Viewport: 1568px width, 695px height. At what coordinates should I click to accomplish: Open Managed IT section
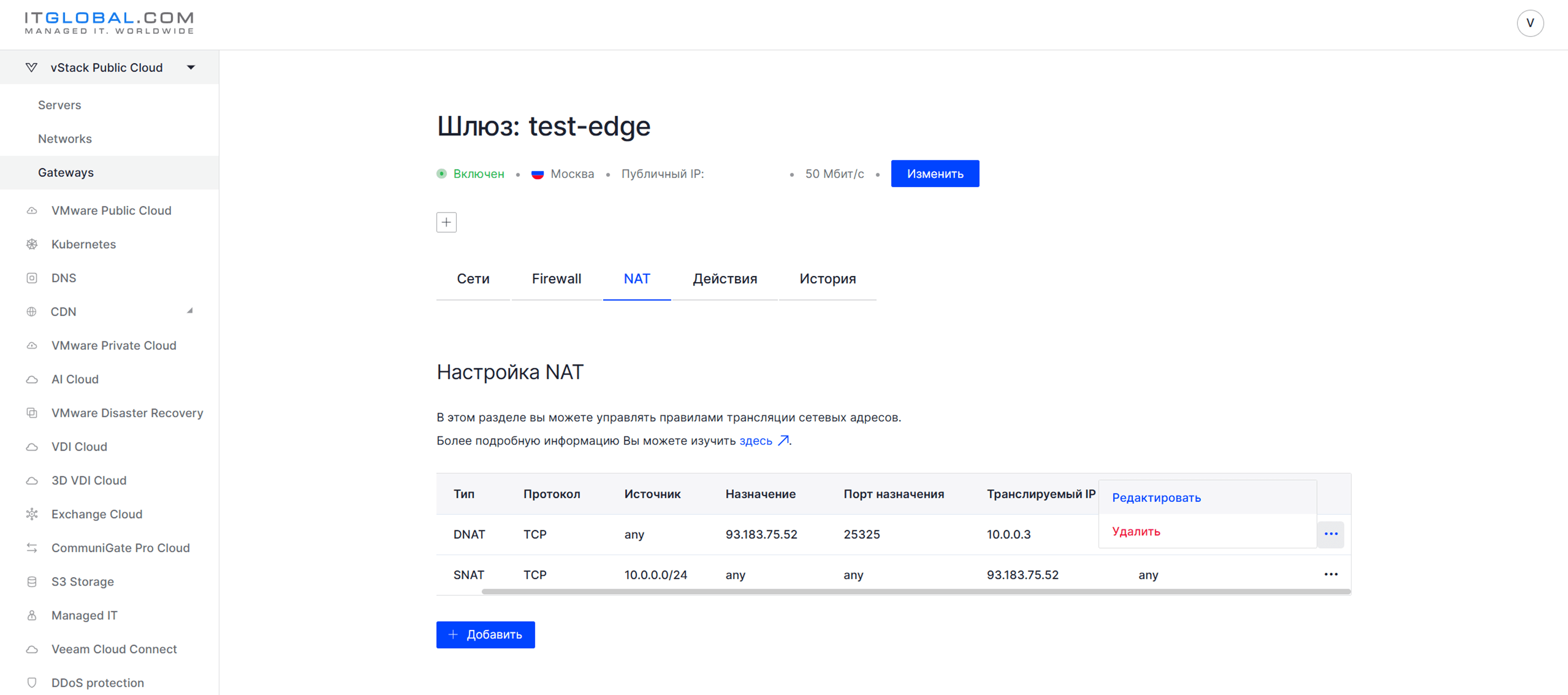pyautogui.click(x=84, y=616)
